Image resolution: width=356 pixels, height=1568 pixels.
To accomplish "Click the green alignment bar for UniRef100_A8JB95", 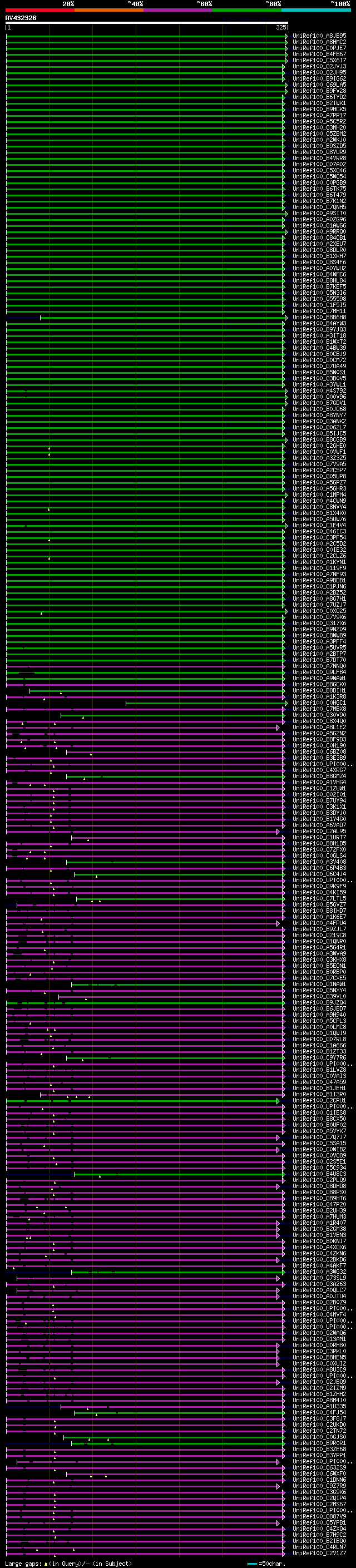I will pos(145,36).
